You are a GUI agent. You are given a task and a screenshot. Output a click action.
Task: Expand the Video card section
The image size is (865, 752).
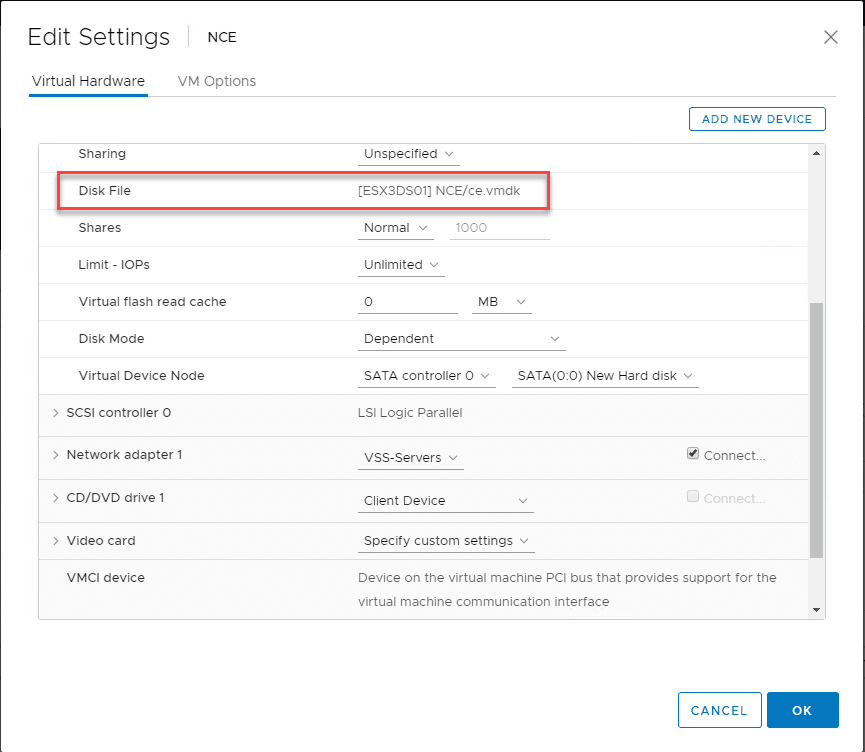[x=55, y=541]
